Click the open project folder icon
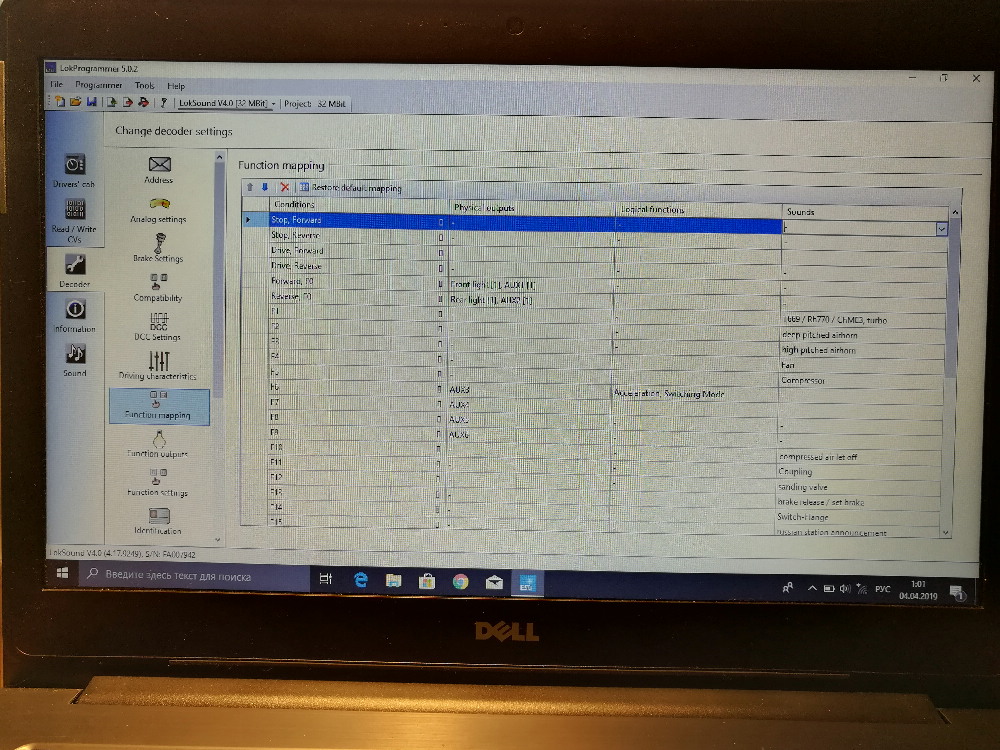This screenshot has width=1000, height=750. pyautogui.click(x=75, y=102)
